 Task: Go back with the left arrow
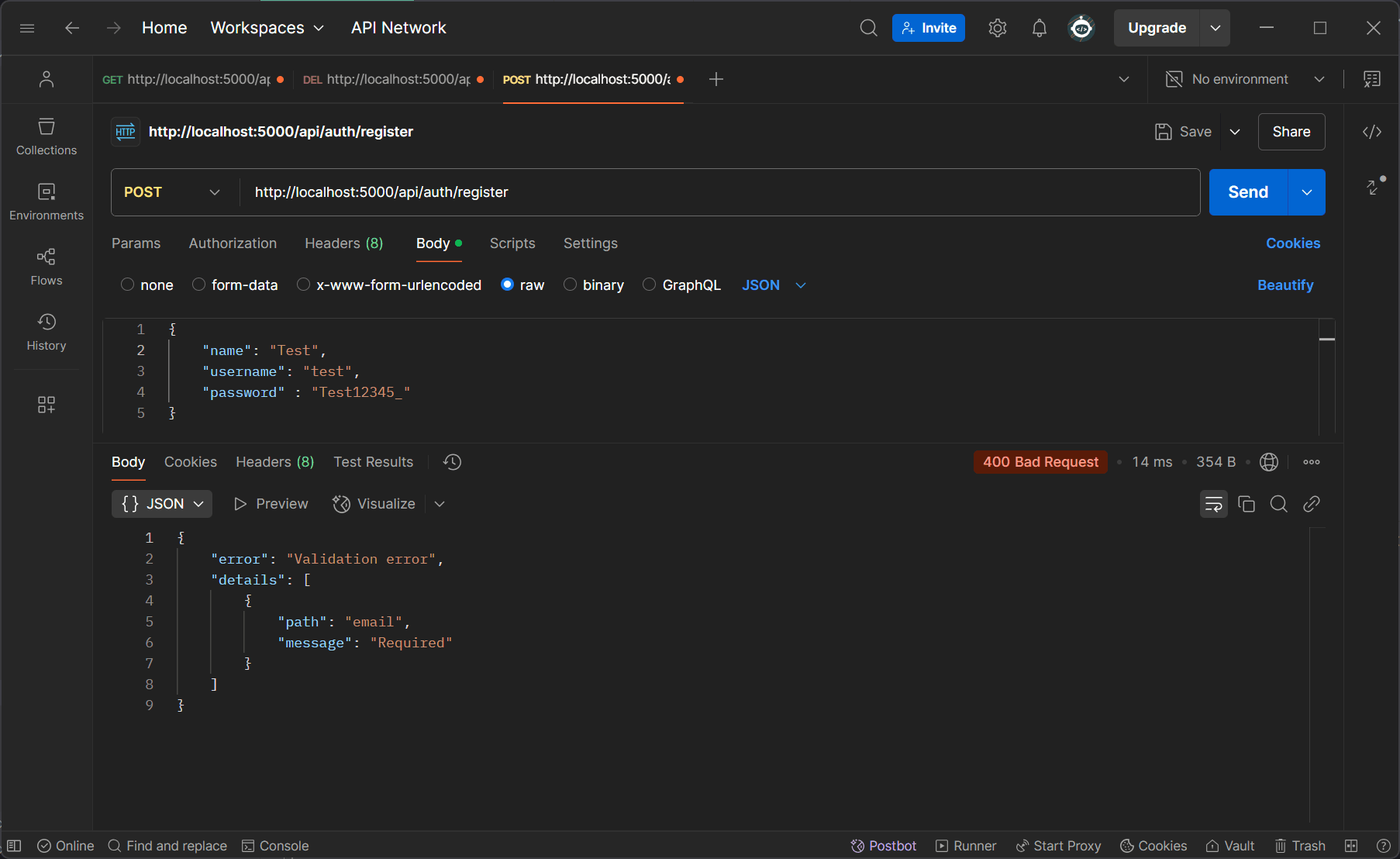(72, 28)
